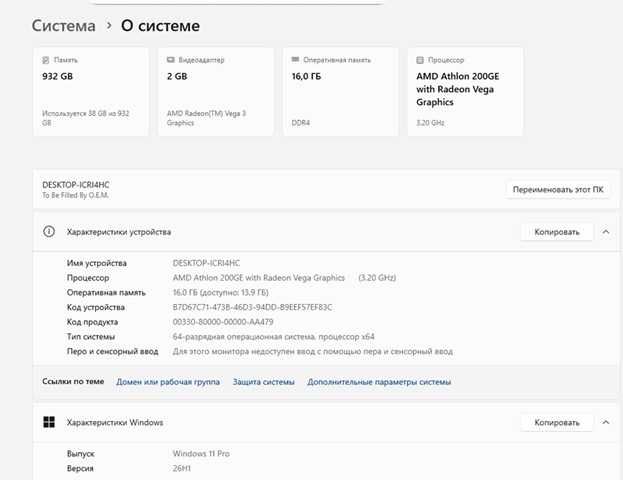Select processor value AMD Athlon 200GE text

click(259, 278)
